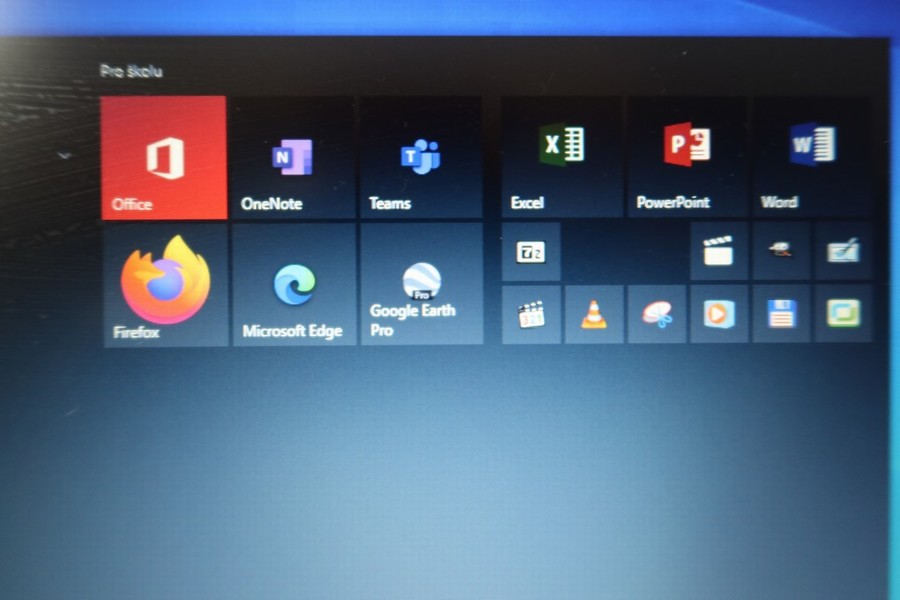Image resolution: width=900 pixels, height=600 pixels.
Task: Open VLC media player cone tile
Action: coord(594,315)
